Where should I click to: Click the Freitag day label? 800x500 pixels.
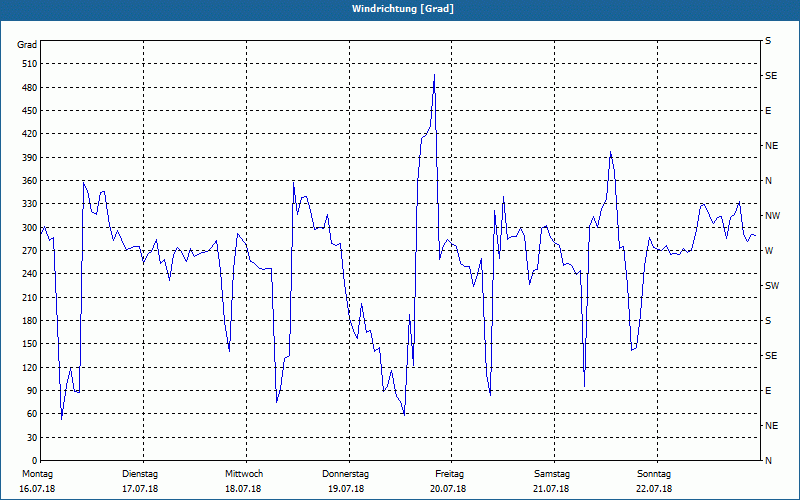[x=449, y=474]
